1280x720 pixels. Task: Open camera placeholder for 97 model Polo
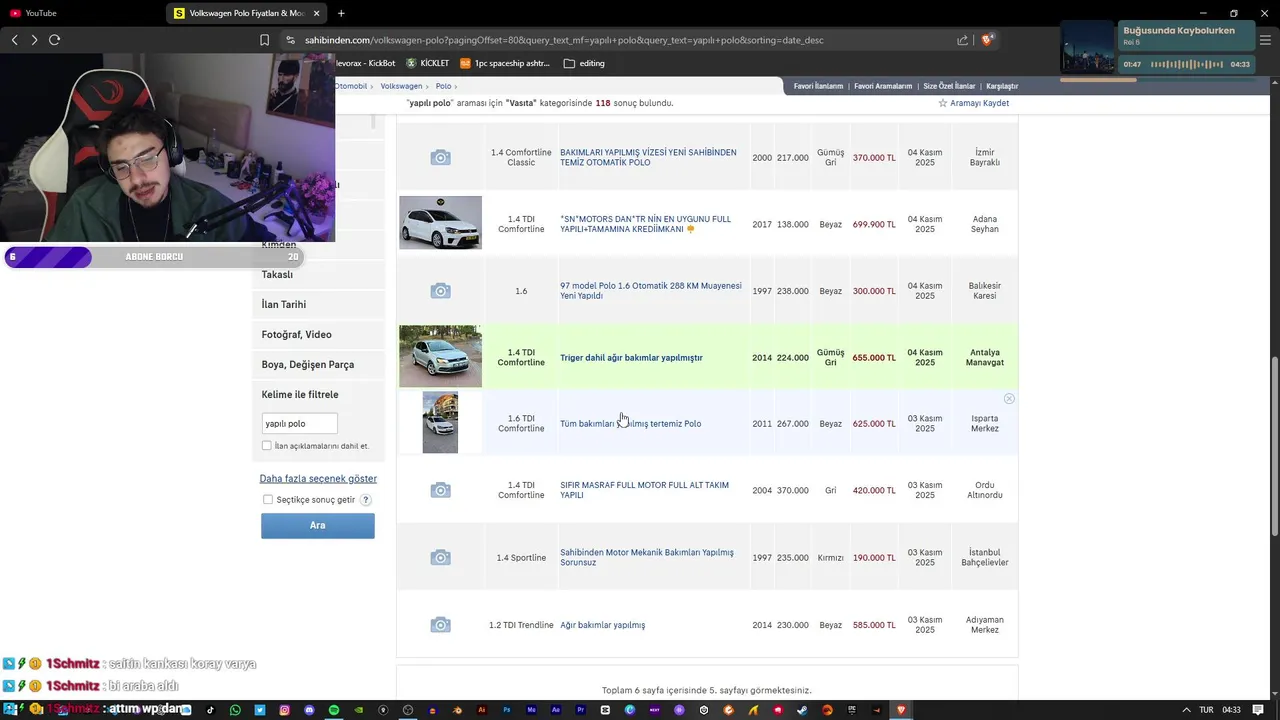pyautogui.click(x=440, y=291)
